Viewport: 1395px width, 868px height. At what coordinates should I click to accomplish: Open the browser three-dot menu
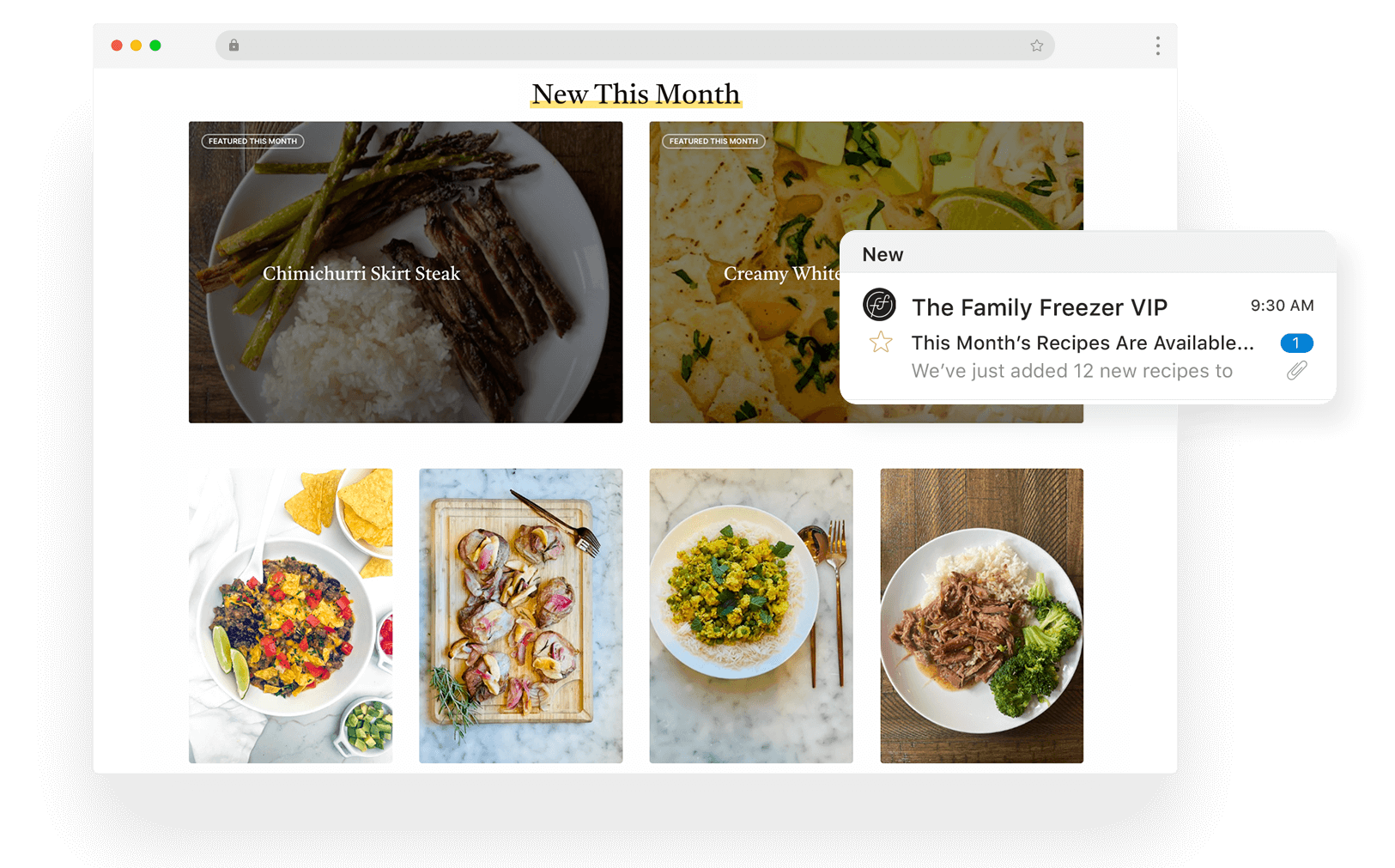tap(1157, 46)
